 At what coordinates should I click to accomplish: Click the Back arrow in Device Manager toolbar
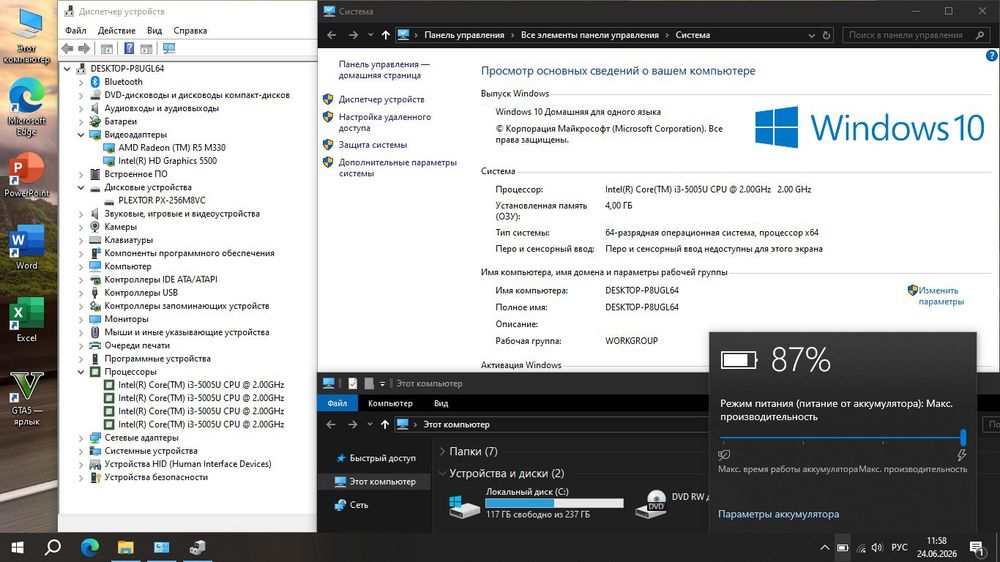pyautogui.click(x=68, y=48)
